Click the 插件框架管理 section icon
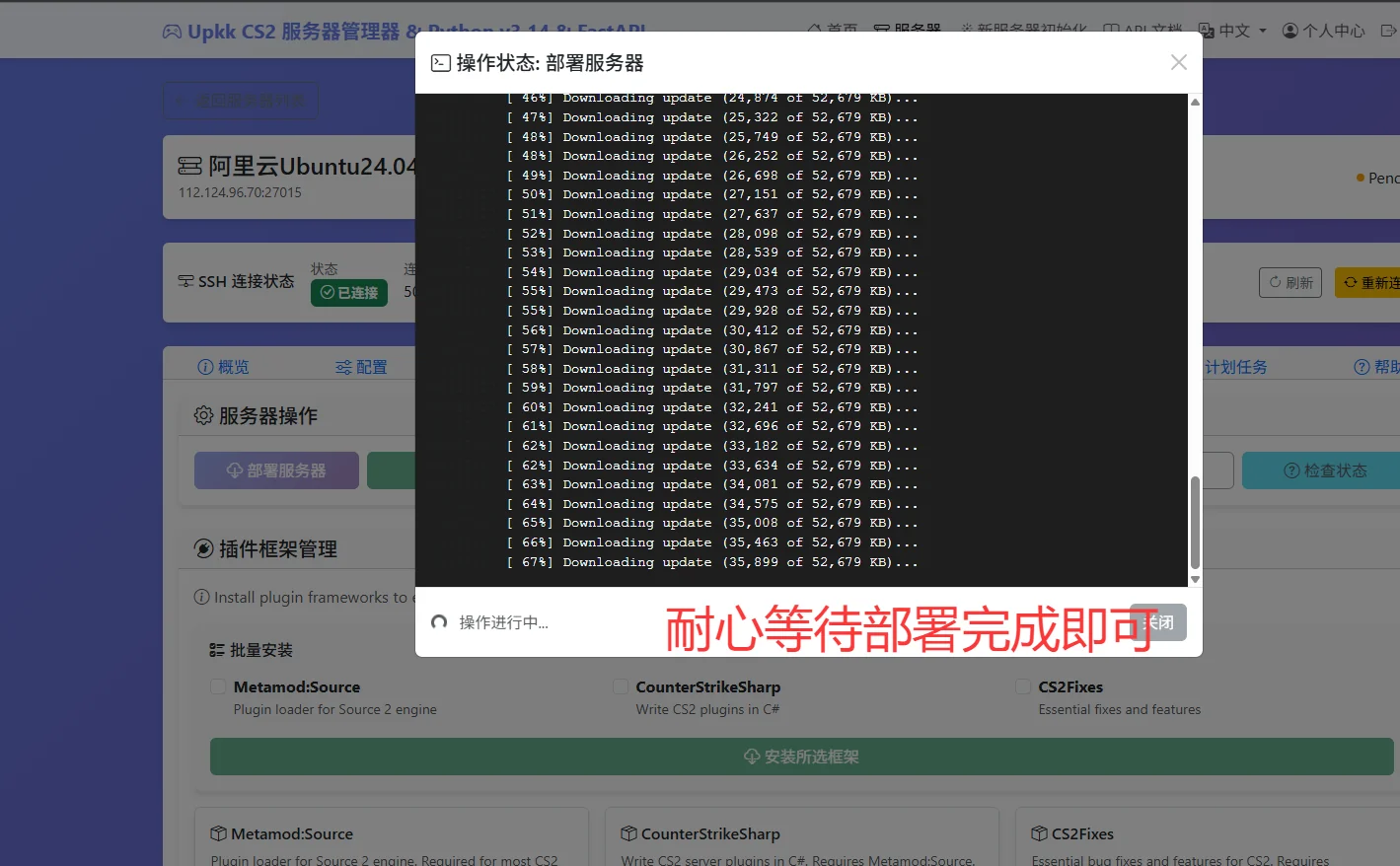The height and width of the screenshot is (866, 1400). click(x=203, y=548)
